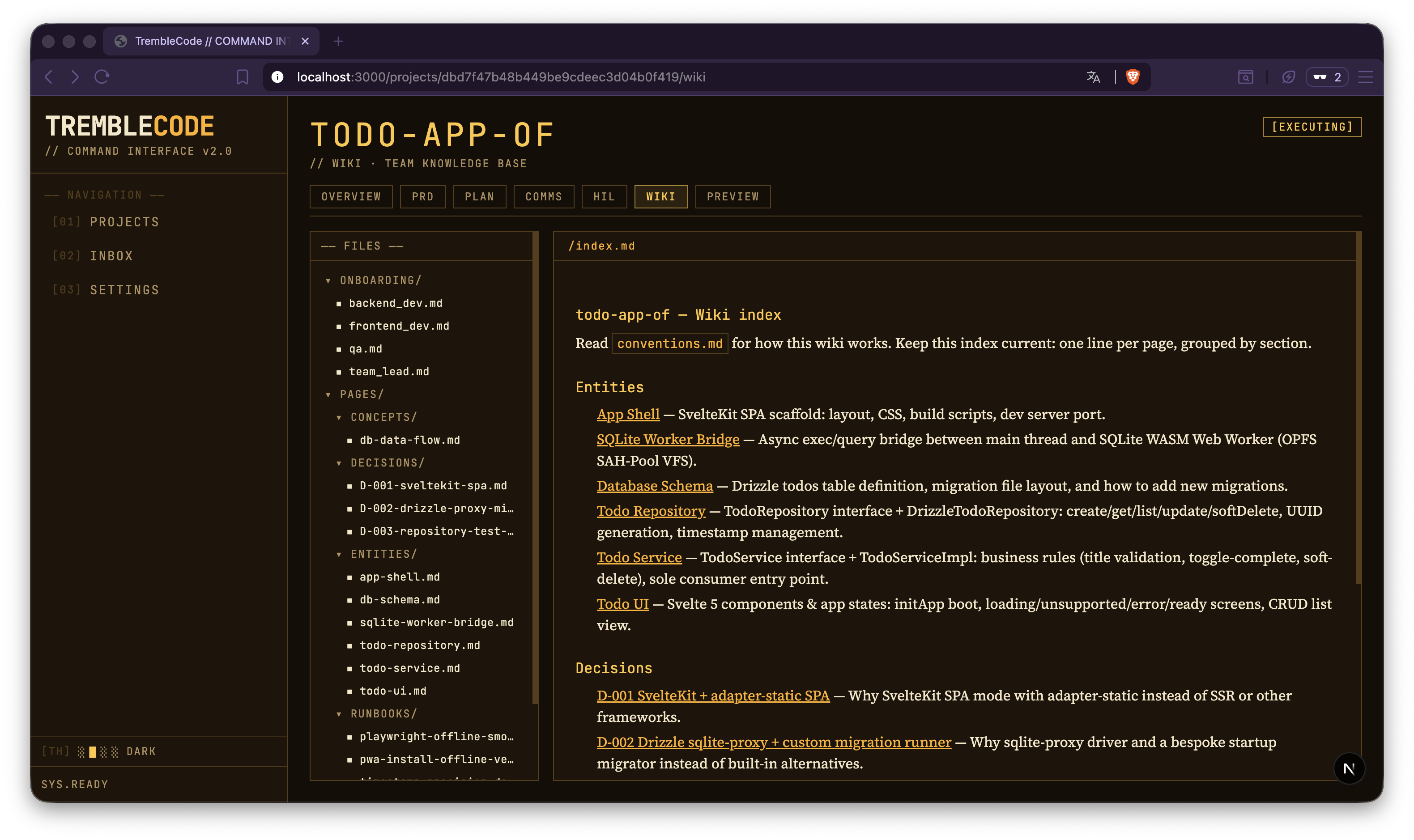This screenshot has height=840, width=1414.
Task: Open the conventions.md inline reference
Action: (669, 344)
